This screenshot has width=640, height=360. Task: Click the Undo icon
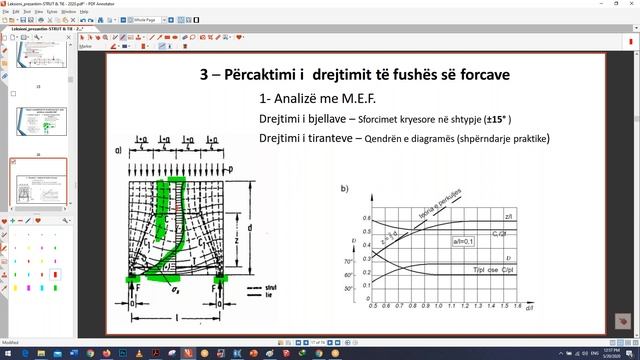[83, 20]
